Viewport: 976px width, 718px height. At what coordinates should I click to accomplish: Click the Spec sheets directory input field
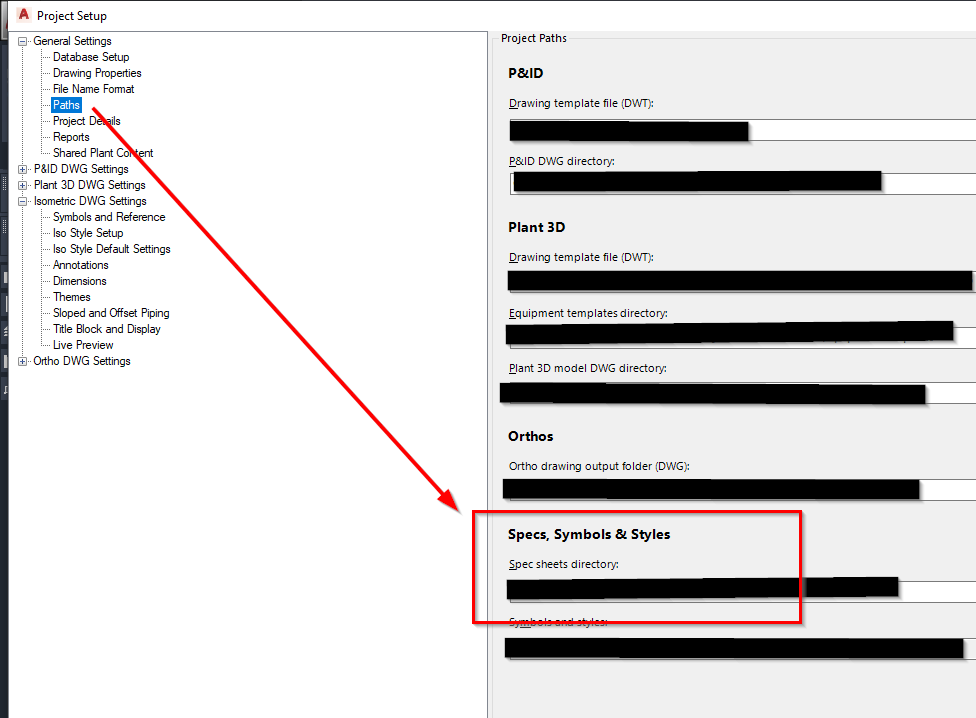click(700, 587)
